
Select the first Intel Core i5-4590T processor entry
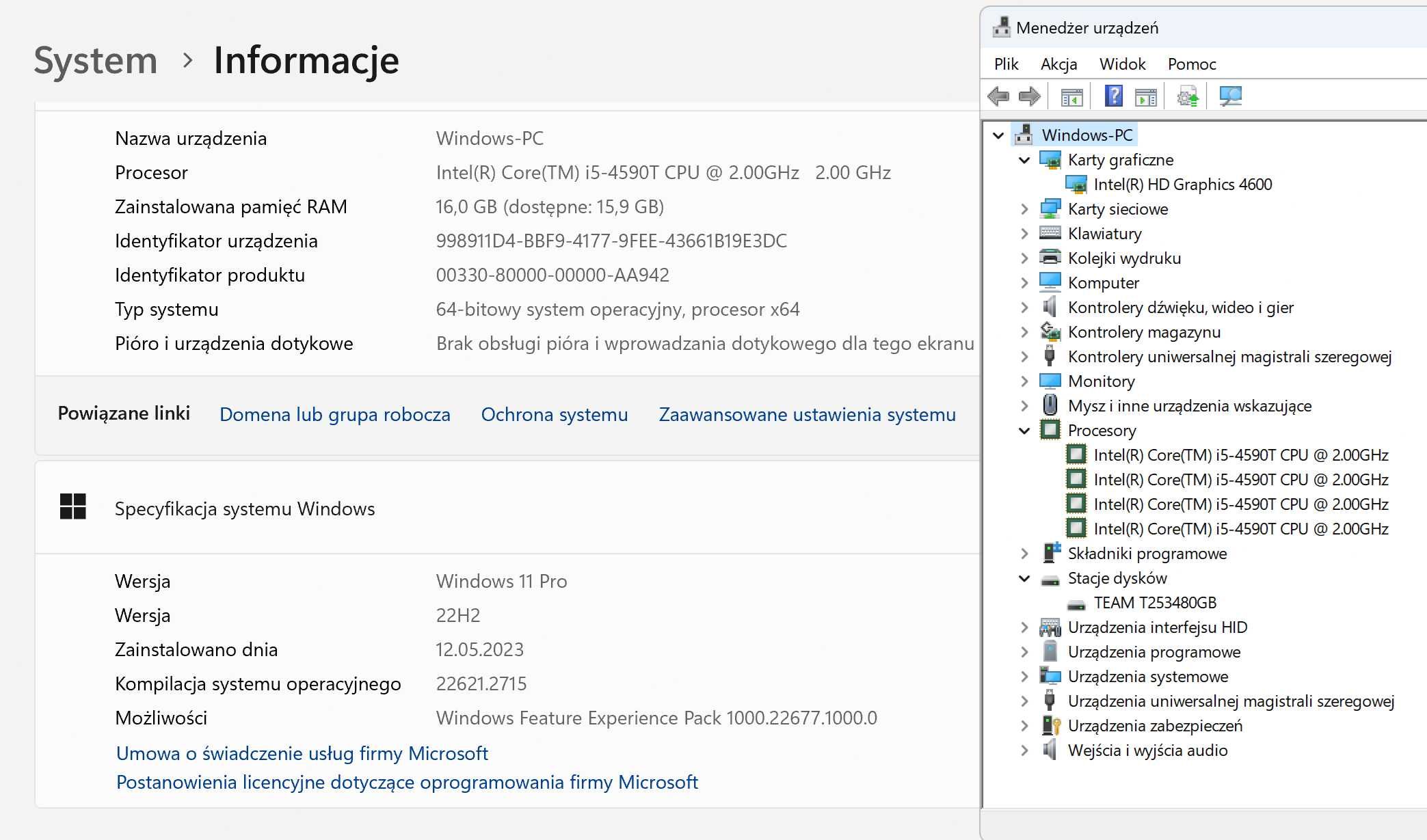1241,455
